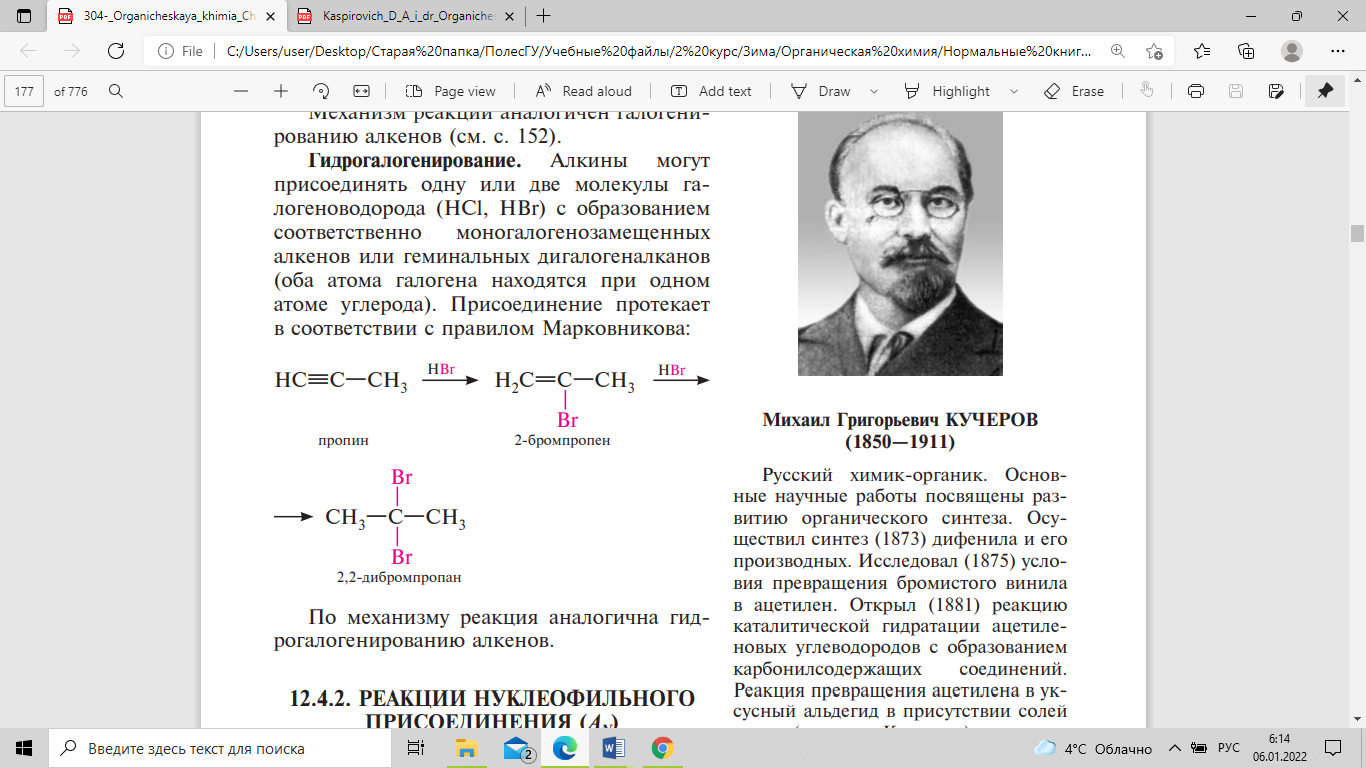Open Microsoft Edge from taskbar
Image resolution: width=1366 pixels, height=768 pixels.
pos(565,748)
